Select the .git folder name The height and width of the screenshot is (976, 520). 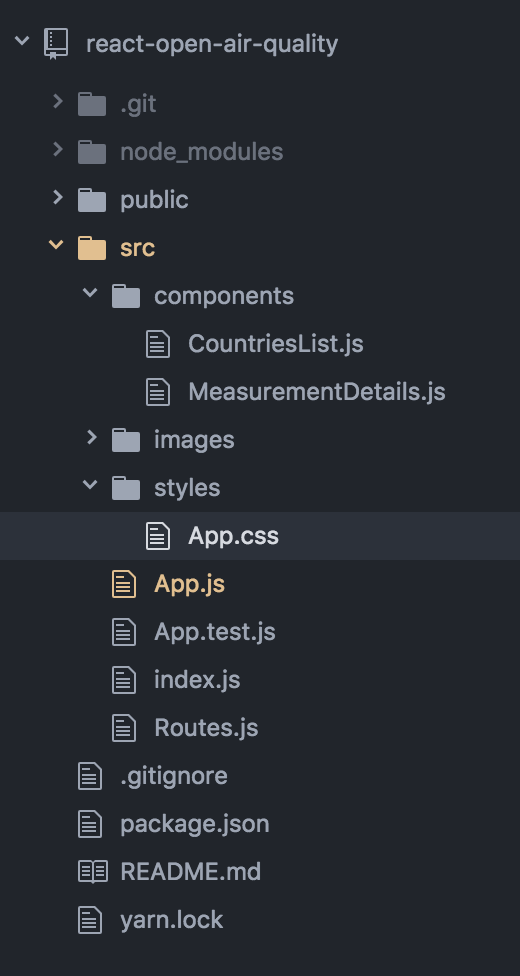coord(138,104)
